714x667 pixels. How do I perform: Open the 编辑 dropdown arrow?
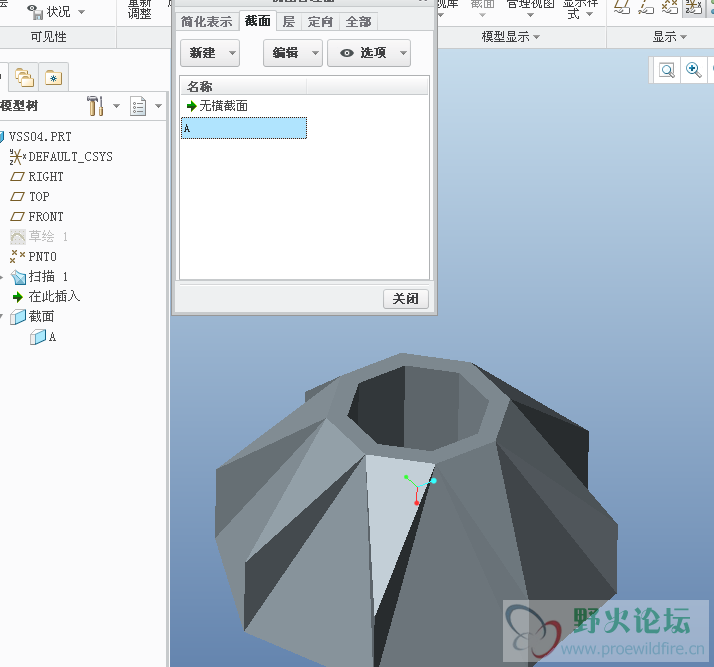(315, 53)
